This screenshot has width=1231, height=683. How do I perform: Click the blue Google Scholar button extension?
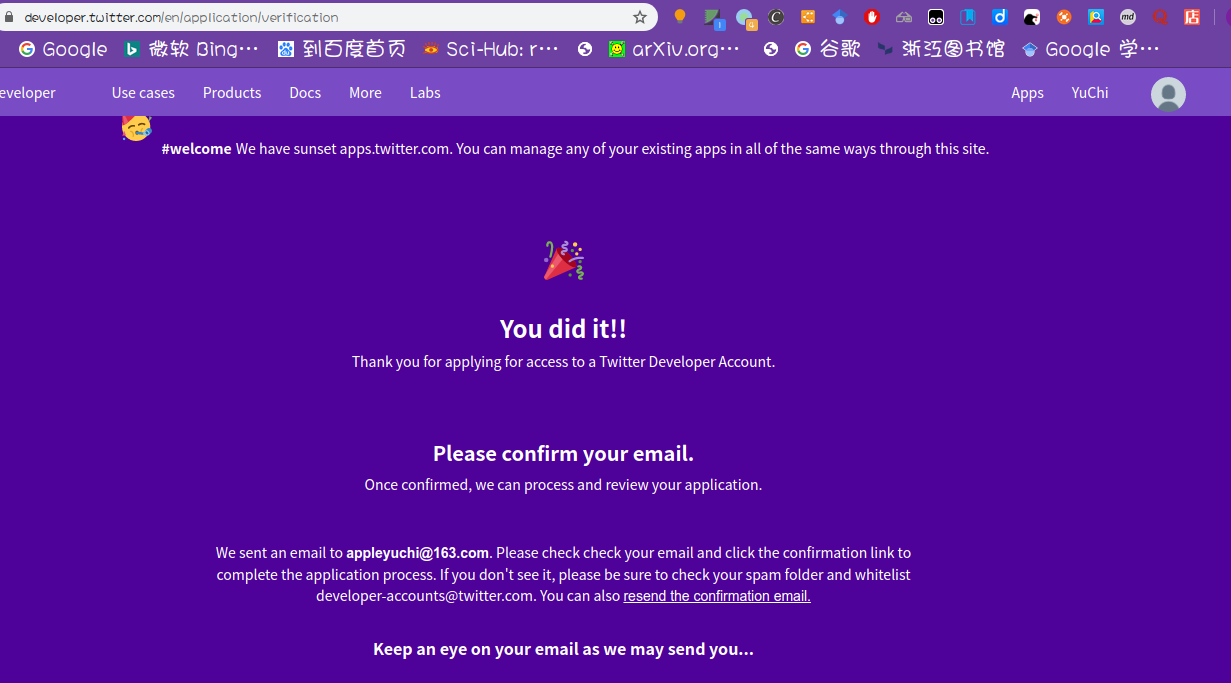[840, 17]
